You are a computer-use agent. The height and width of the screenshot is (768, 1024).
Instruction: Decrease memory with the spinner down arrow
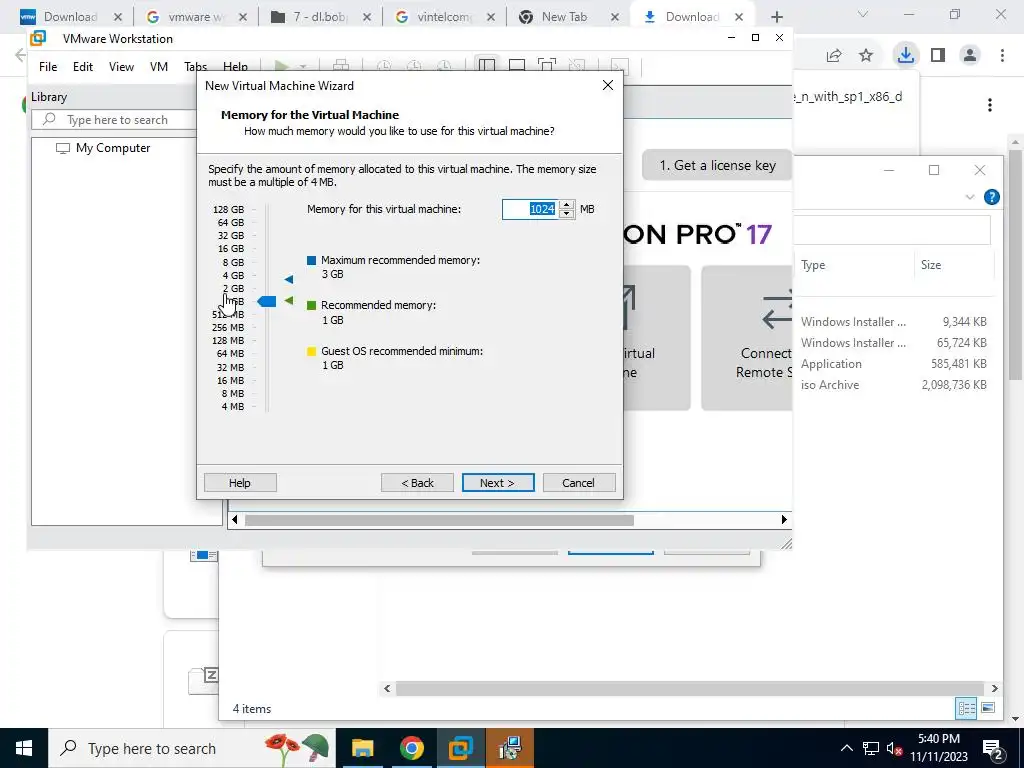click(x=568, y=214)
